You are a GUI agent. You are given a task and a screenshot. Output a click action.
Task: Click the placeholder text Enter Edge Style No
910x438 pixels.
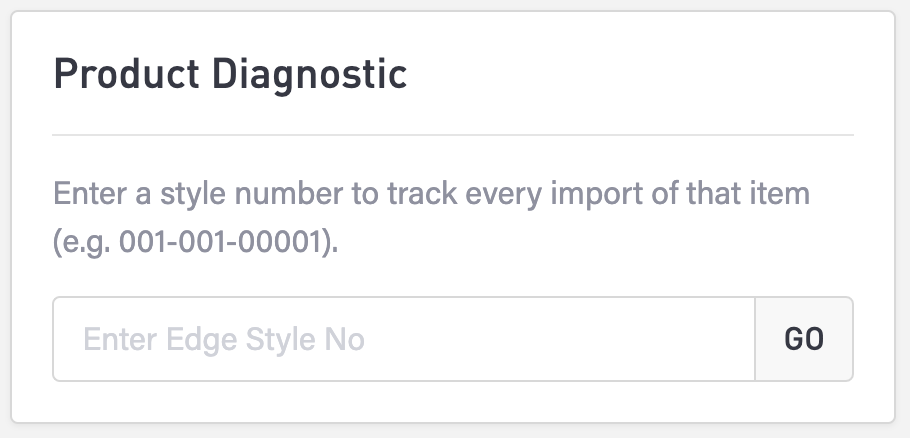[x=224, y=340]
